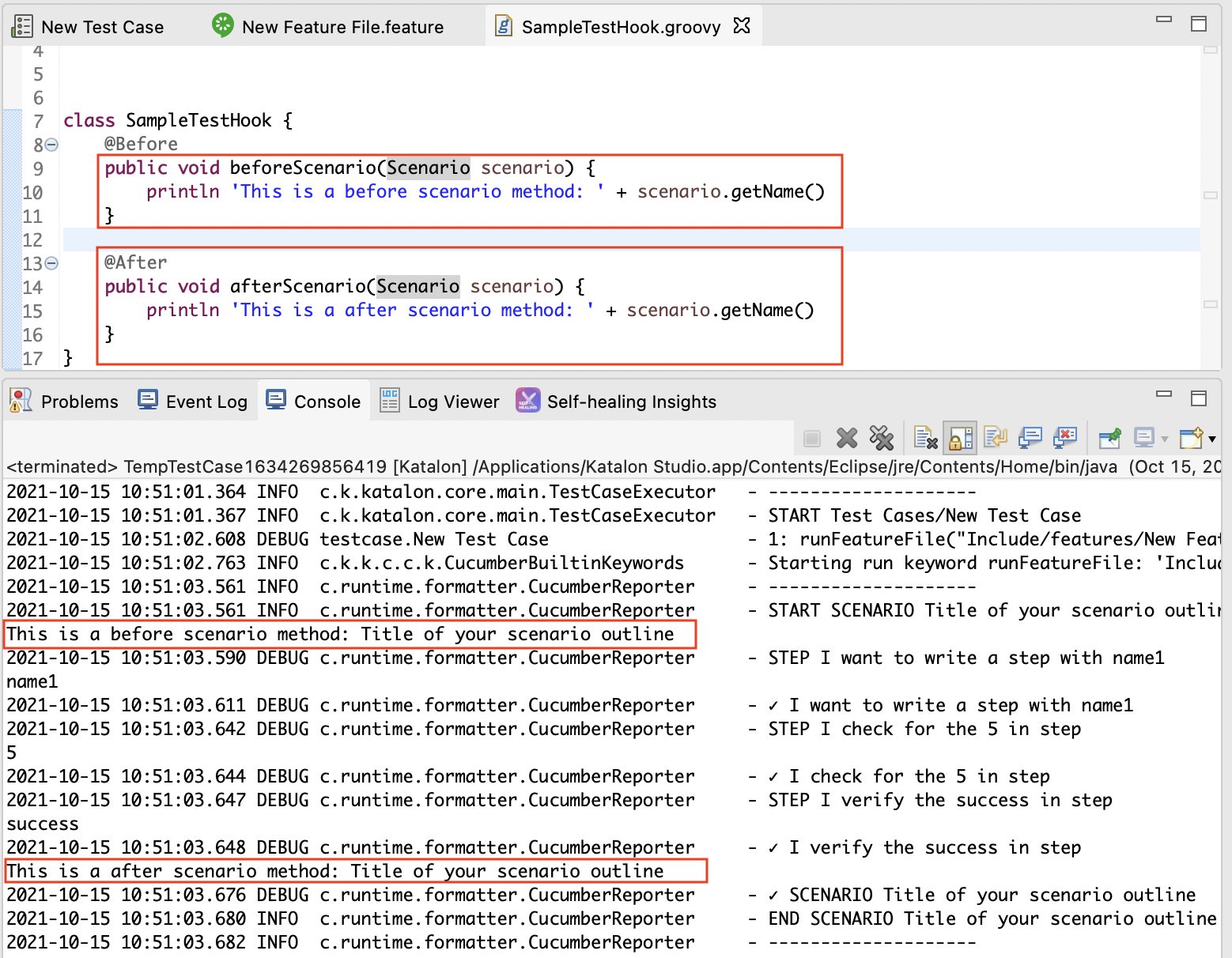
Task: Collapse the @After method fold at line 13
Action: (51, 263)
